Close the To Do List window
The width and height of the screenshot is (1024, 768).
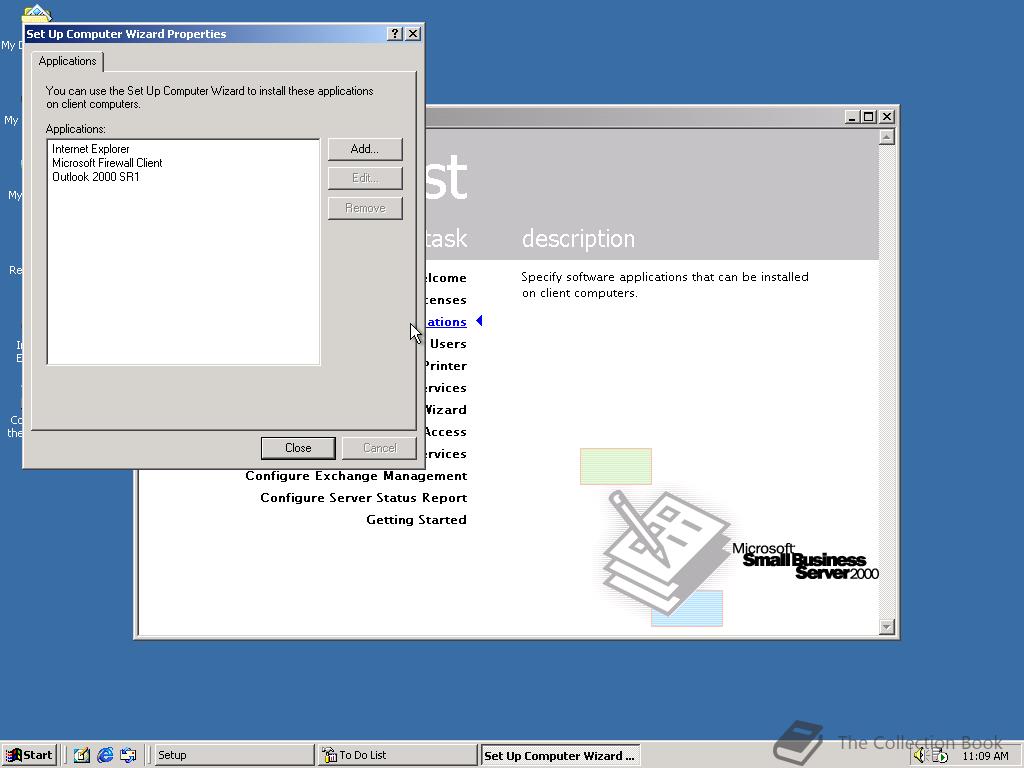tap(886, 117)
